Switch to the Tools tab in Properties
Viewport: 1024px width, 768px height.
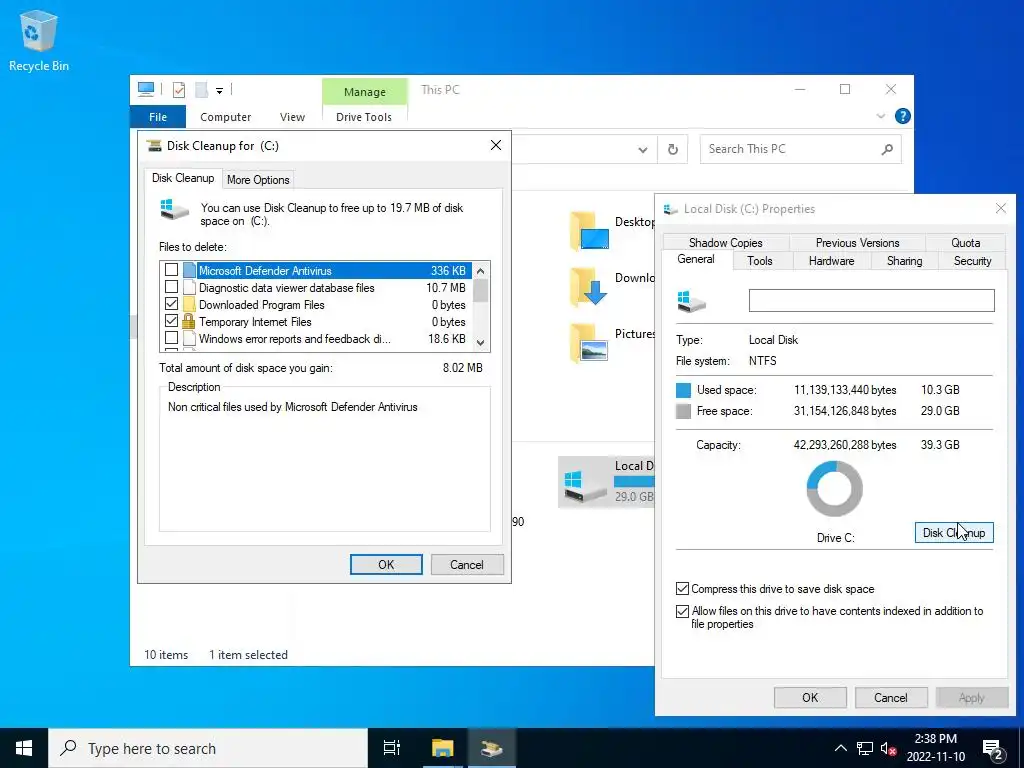click(760, 261)
